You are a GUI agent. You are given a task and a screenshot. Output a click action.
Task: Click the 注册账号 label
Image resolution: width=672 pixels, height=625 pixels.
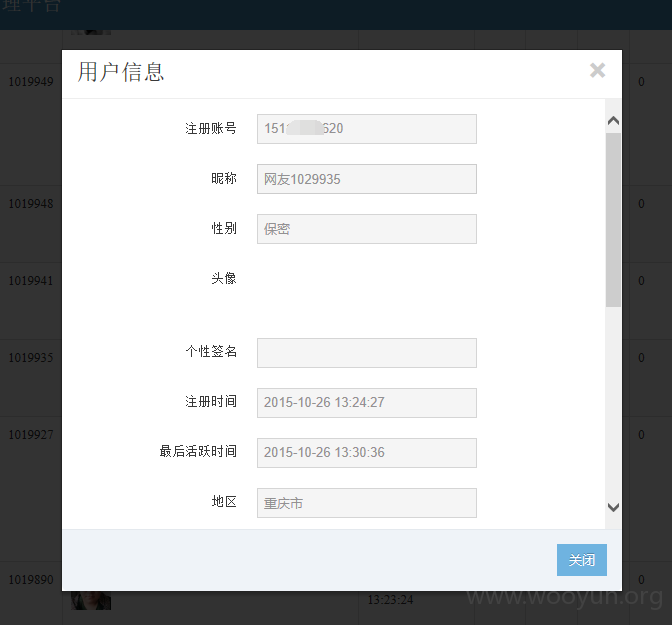coord(211,128)
